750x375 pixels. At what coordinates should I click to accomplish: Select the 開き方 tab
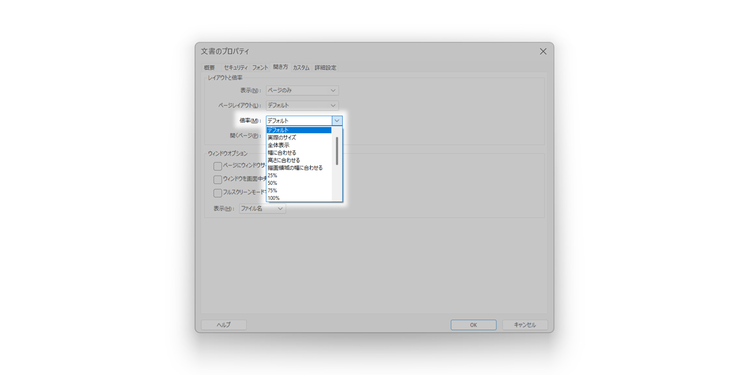281,67
